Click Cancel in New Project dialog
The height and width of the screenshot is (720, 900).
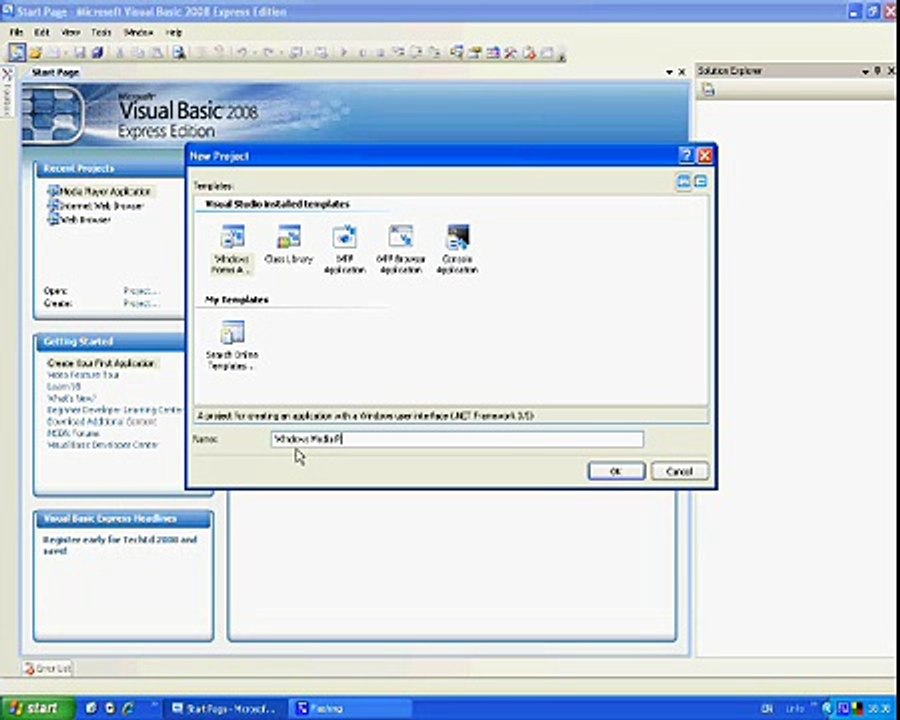[680, 471]
